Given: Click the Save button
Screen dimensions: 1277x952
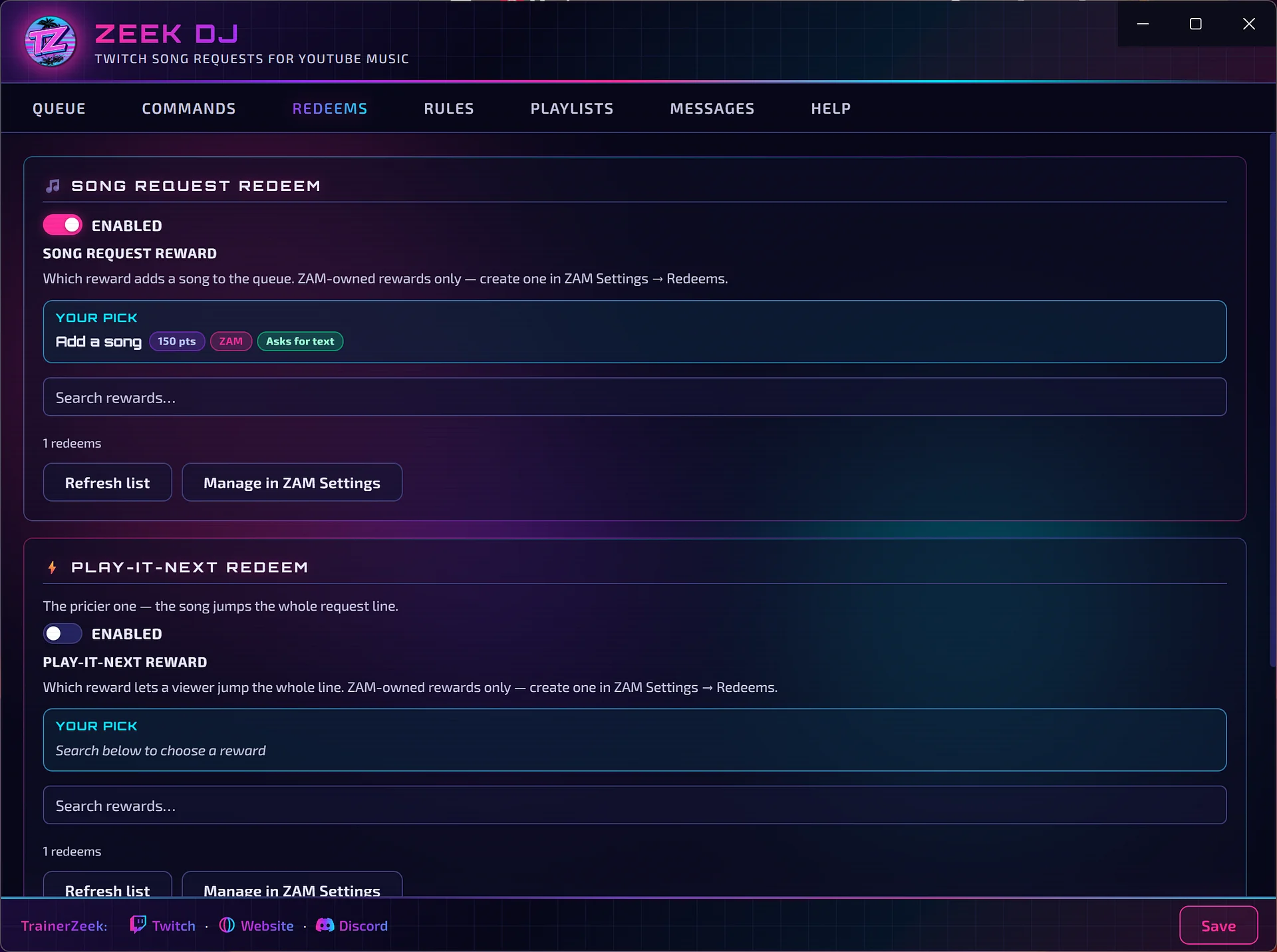Looking at the screenshot, I should coord(1218,925).
